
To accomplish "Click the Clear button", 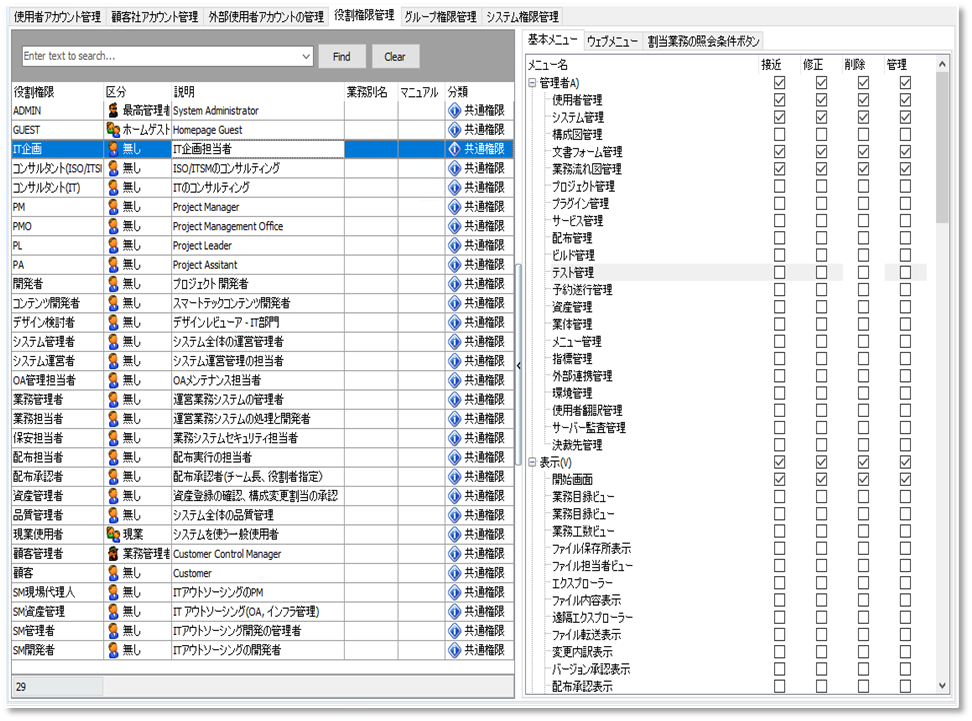I will click(395, 57).
